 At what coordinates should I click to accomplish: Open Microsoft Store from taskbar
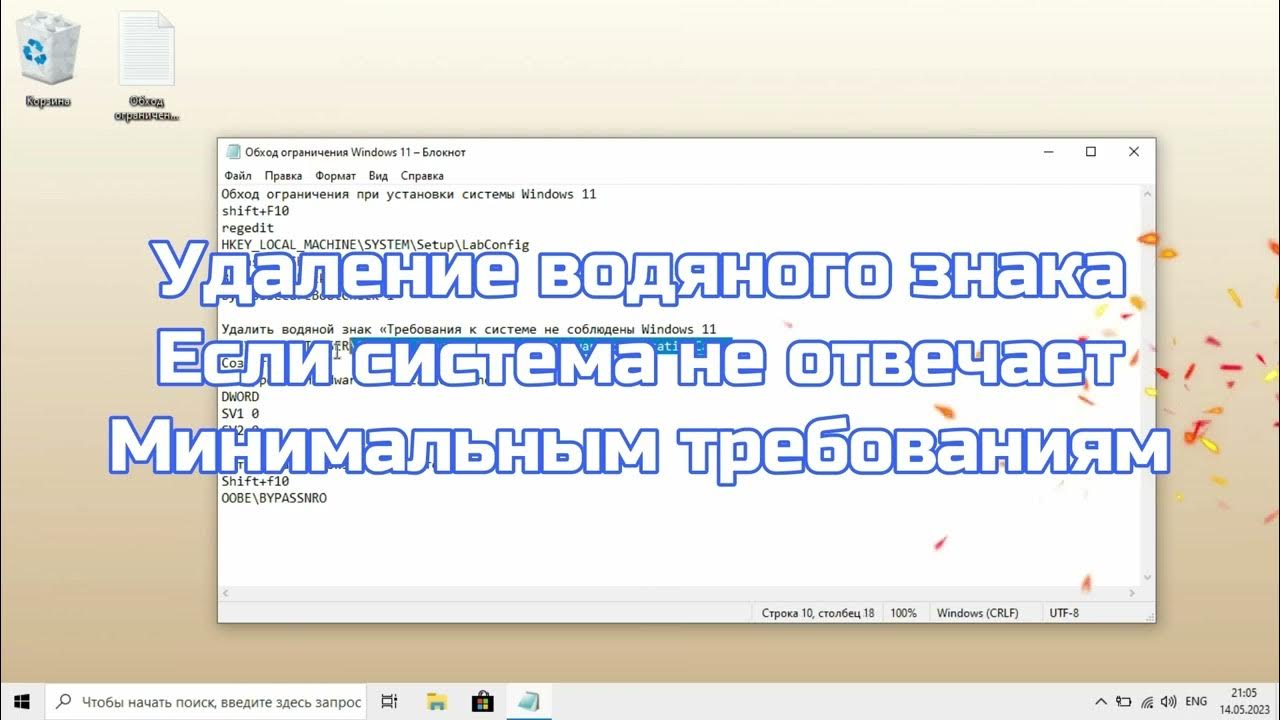482,701
